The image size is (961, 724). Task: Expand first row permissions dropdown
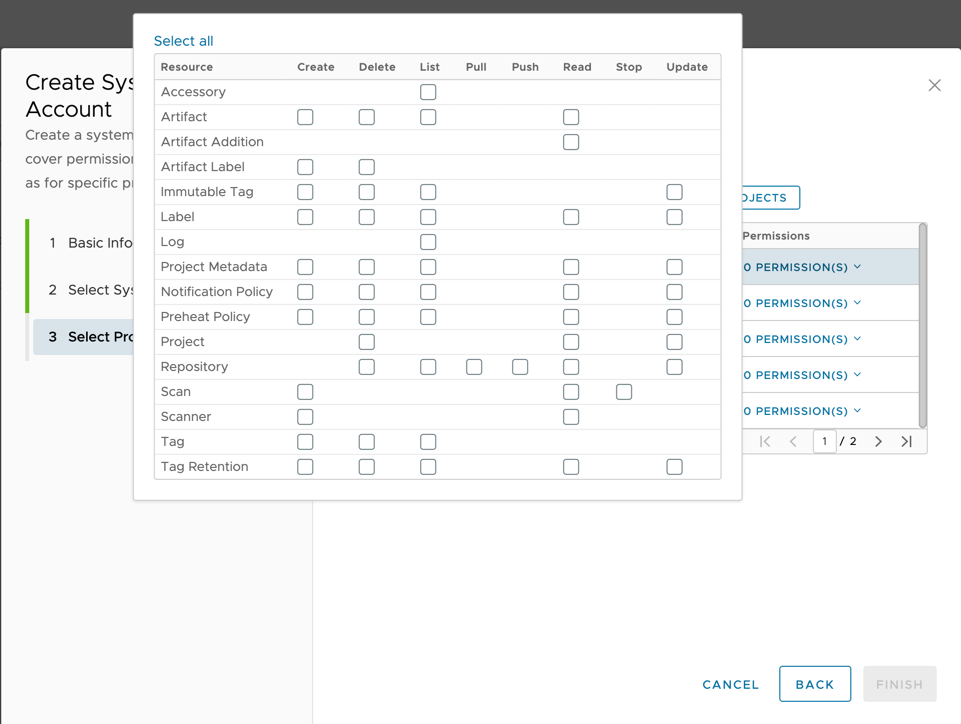point(803,267)
